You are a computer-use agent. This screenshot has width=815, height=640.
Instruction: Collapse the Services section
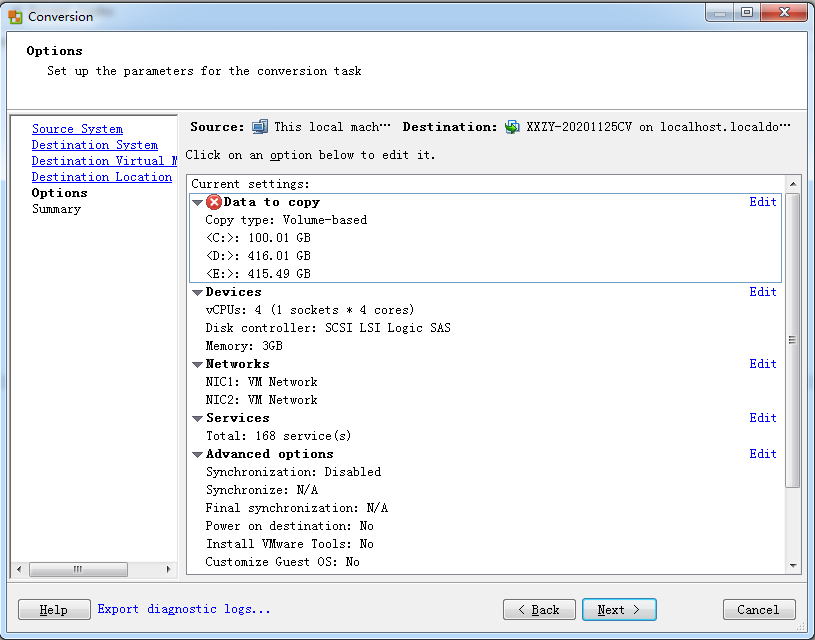pyautogui.click(x=198, y=419)
